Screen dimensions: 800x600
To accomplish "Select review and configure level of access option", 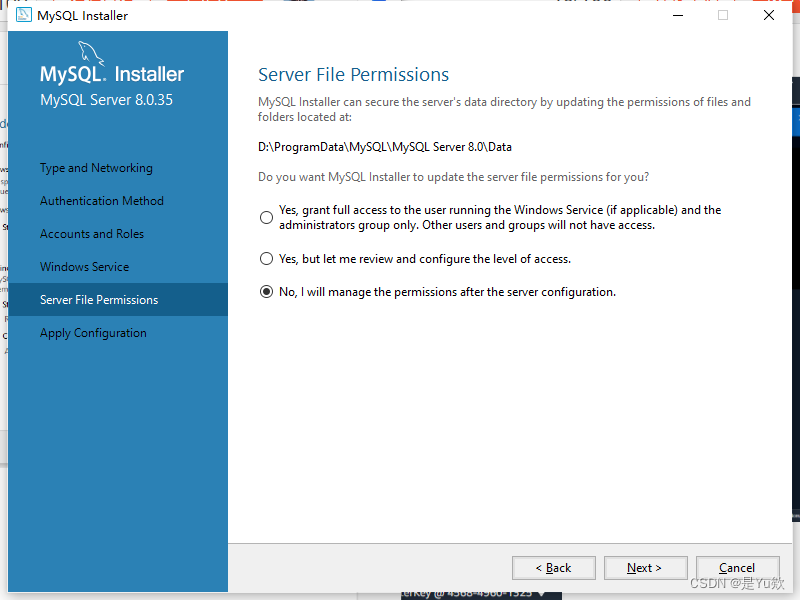I will click(x=266, y=259).
